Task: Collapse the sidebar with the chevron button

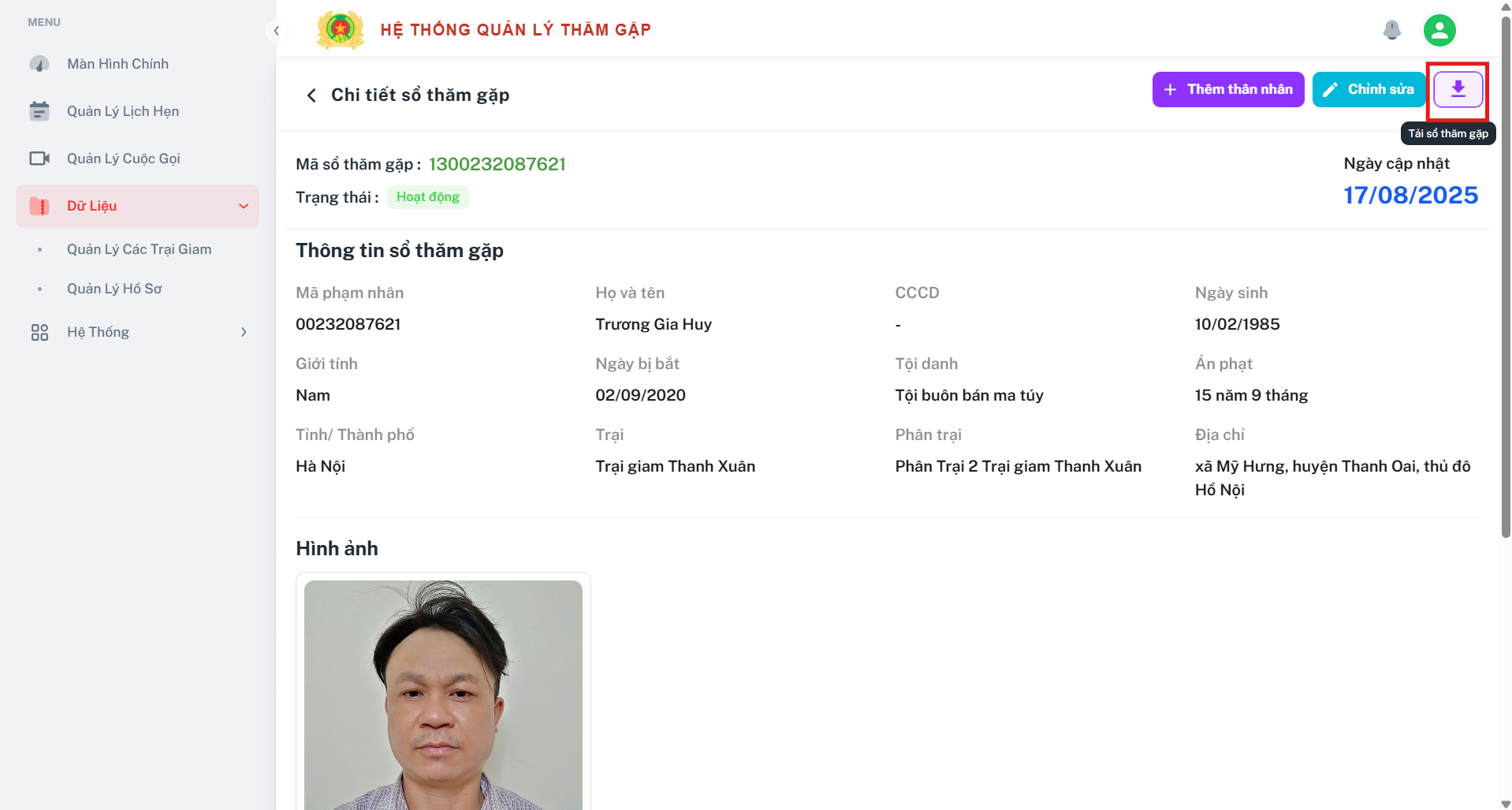Action: coord(276,31)
